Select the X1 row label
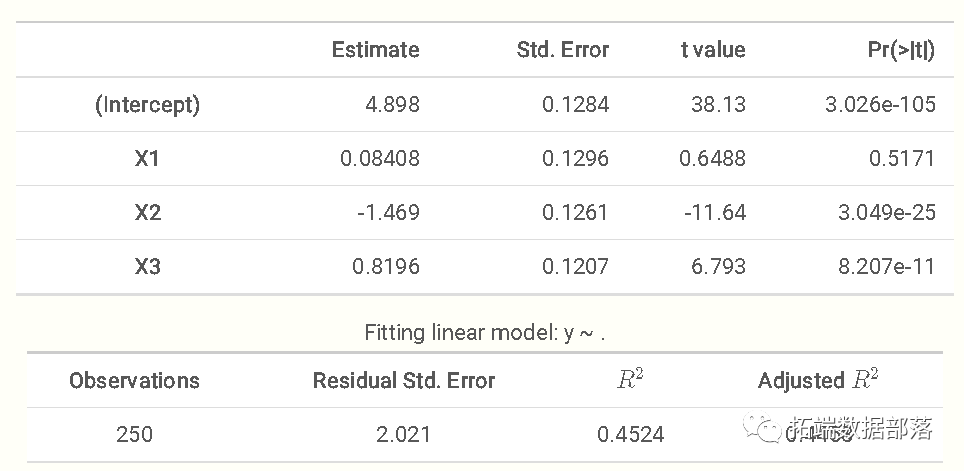Screen dimensions: 964x471 (147, 159)
